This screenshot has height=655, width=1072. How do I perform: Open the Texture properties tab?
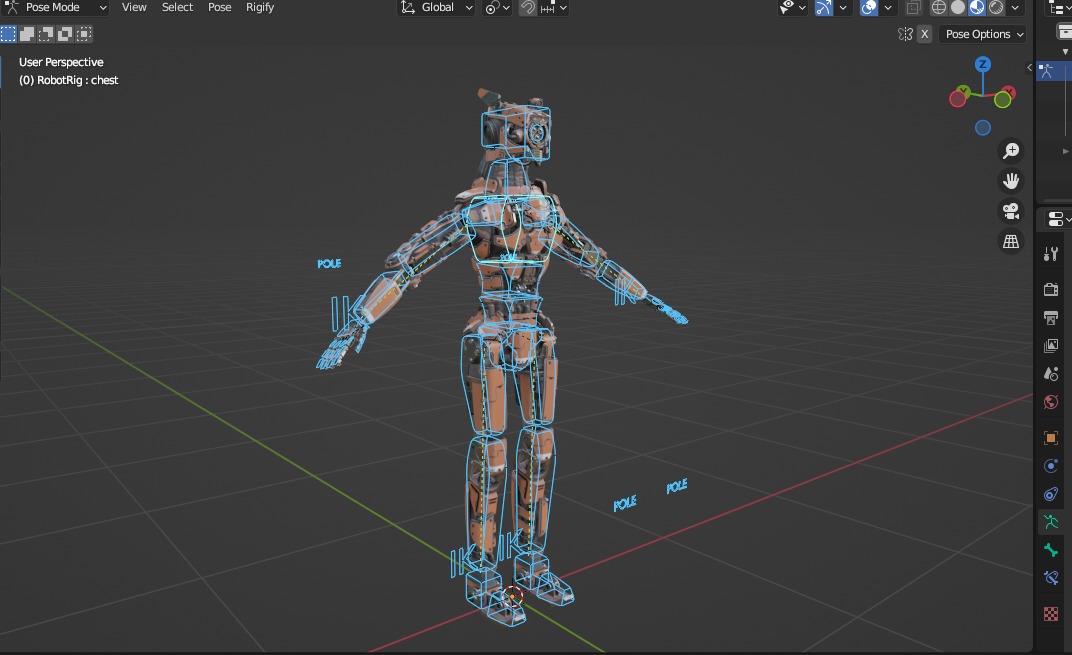[x=1051, y=613]
